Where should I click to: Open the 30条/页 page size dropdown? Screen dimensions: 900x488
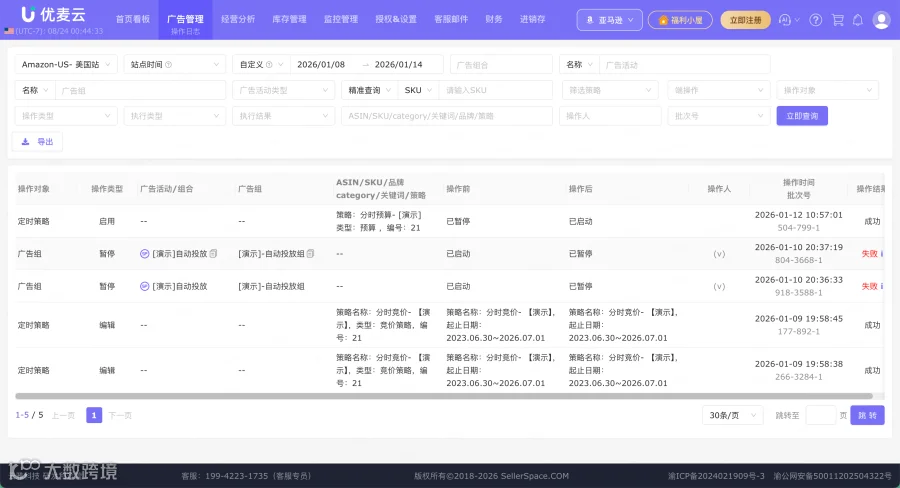pos(732,415)
